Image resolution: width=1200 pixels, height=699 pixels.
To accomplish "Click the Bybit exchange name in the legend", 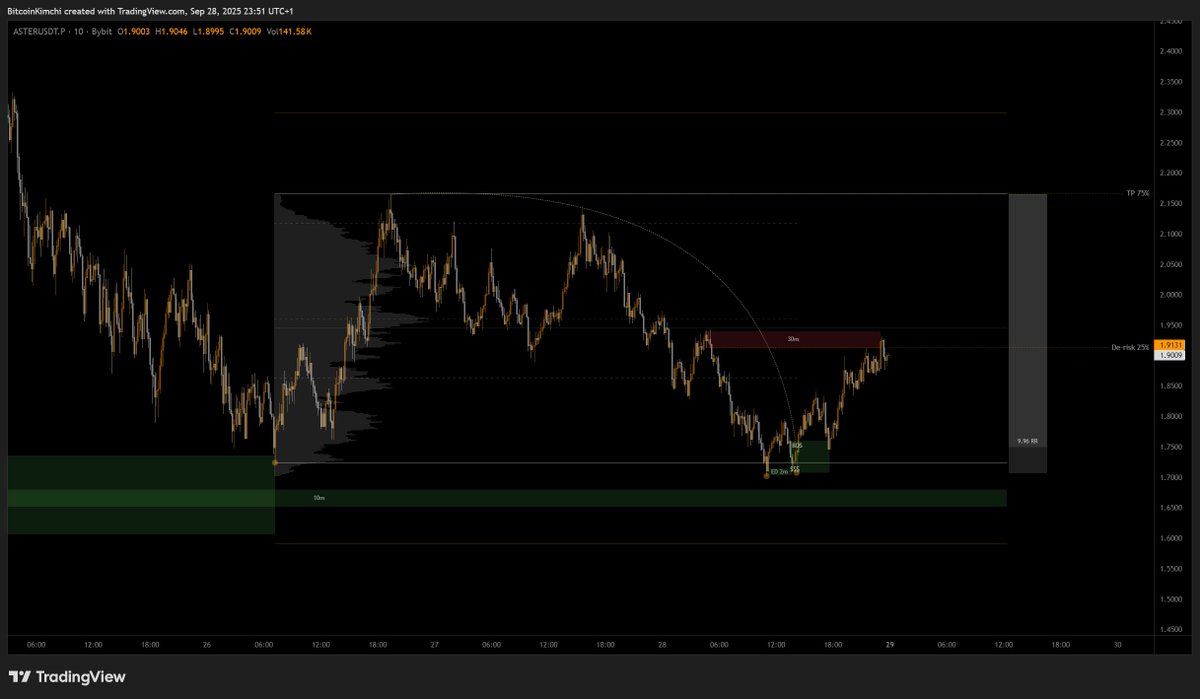I will pyautogui.click(x=100, y=31).
